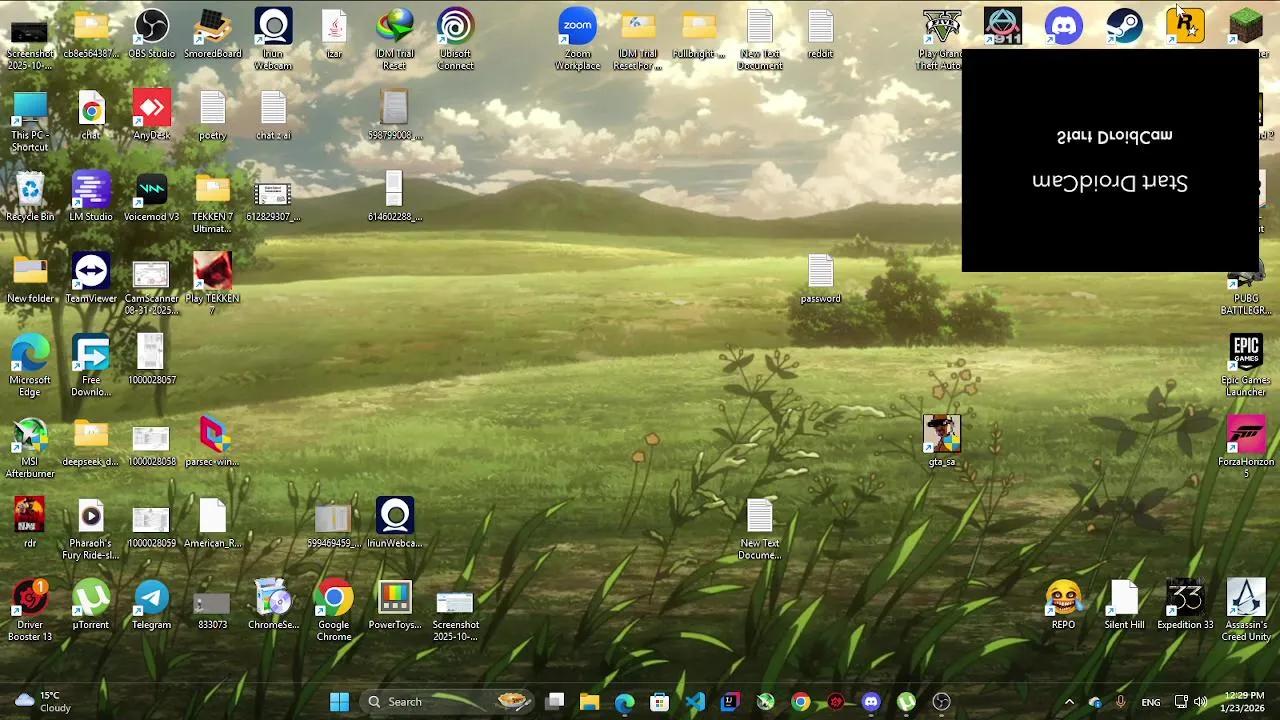Open File Explorer from the taskbar
1280x720 pixels.
(589, 702)
